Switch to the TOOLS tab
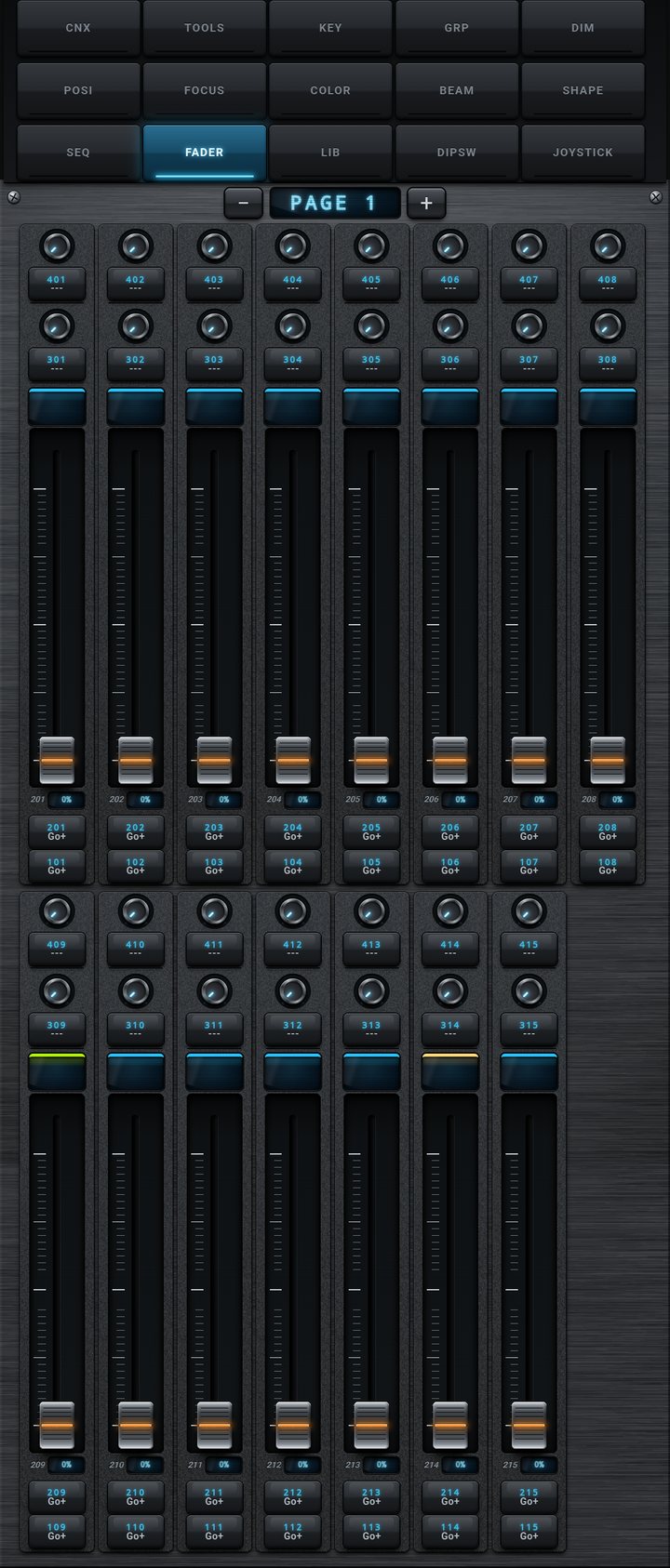Viewport: 670px width, 1568px height. 205,28
